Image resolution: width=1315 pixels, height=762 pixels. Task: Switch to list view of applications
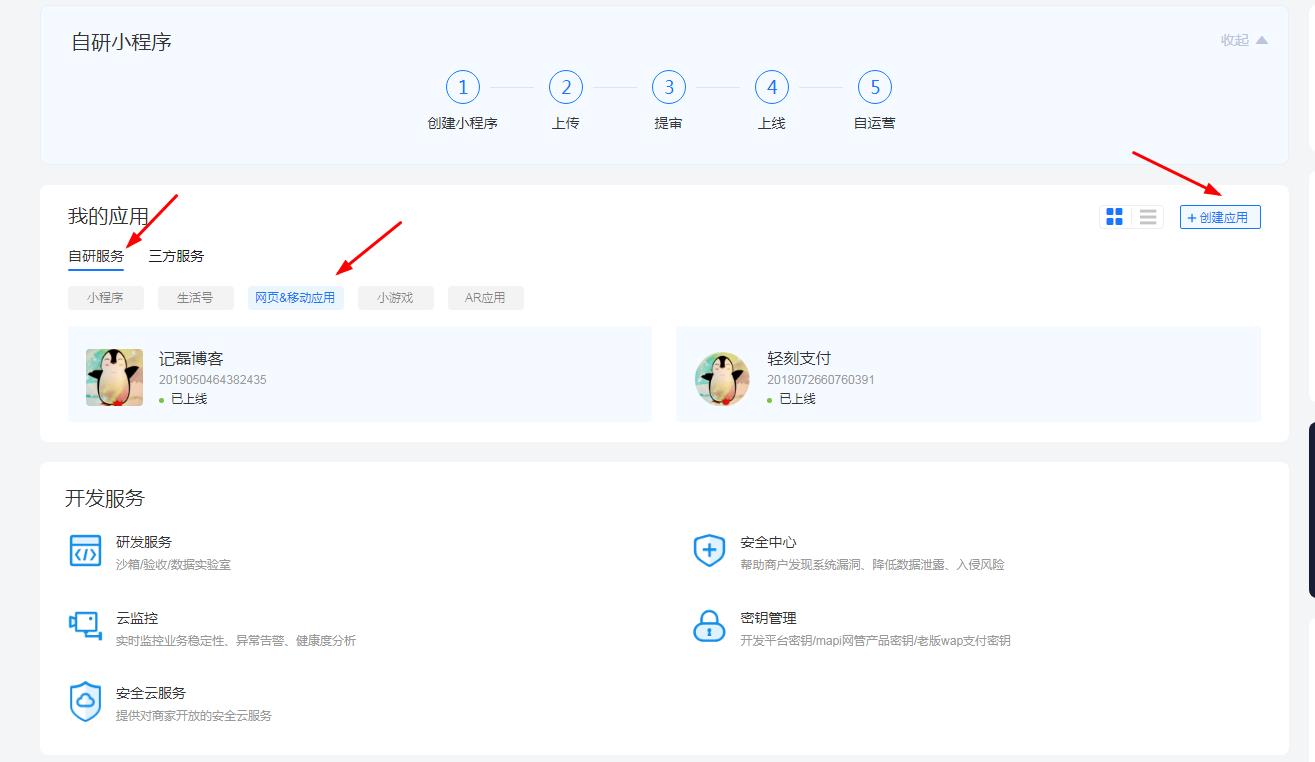[1146, 216]
